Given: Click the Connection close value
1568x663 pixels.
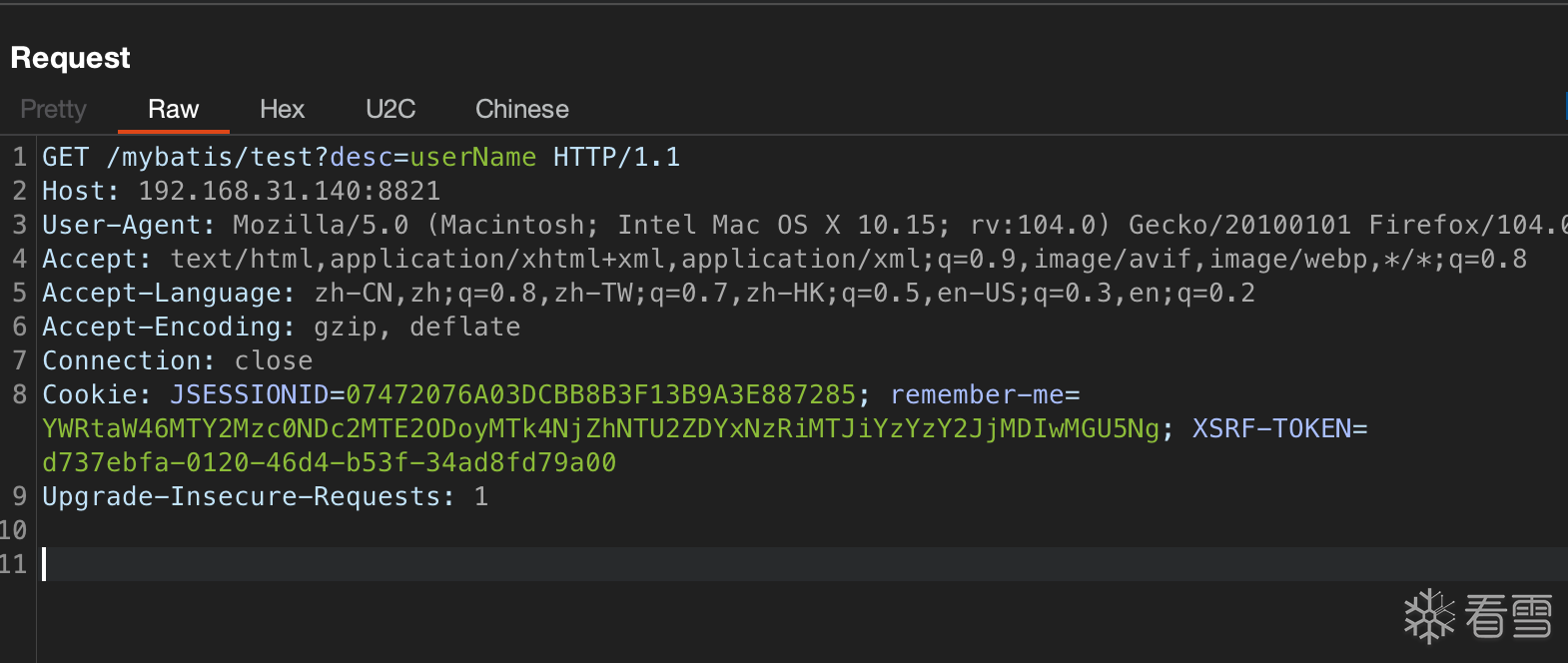Looking at the screenshot, I should click(273, 361).
